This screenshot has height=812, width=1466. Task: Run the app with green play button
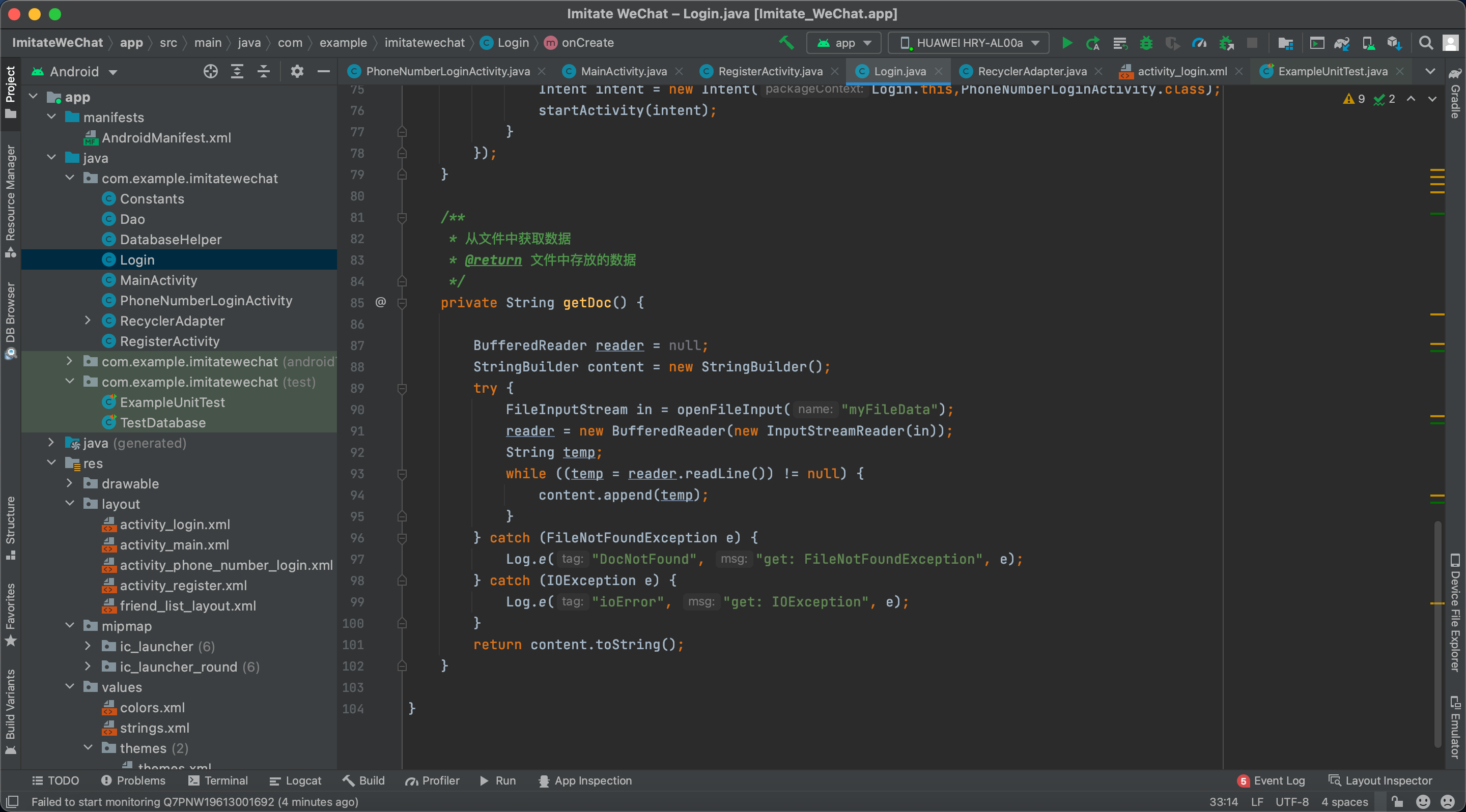click(1067, 43)
